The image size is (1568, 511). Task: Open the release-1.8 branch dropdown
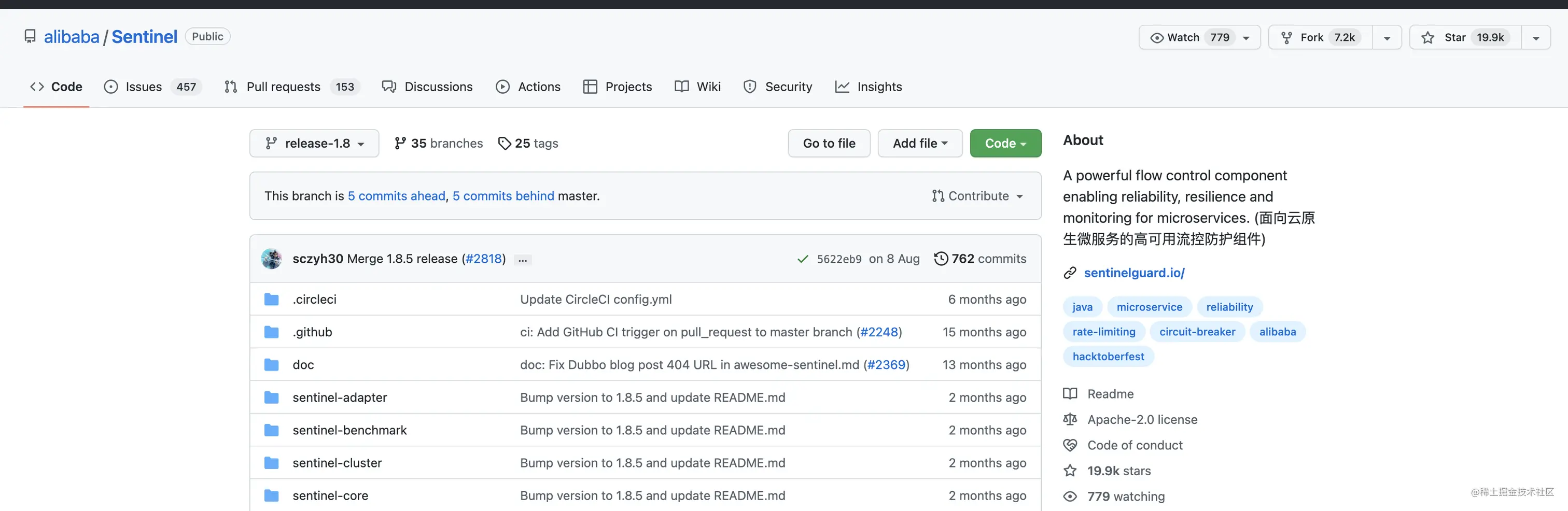click(x=314, y=143)
